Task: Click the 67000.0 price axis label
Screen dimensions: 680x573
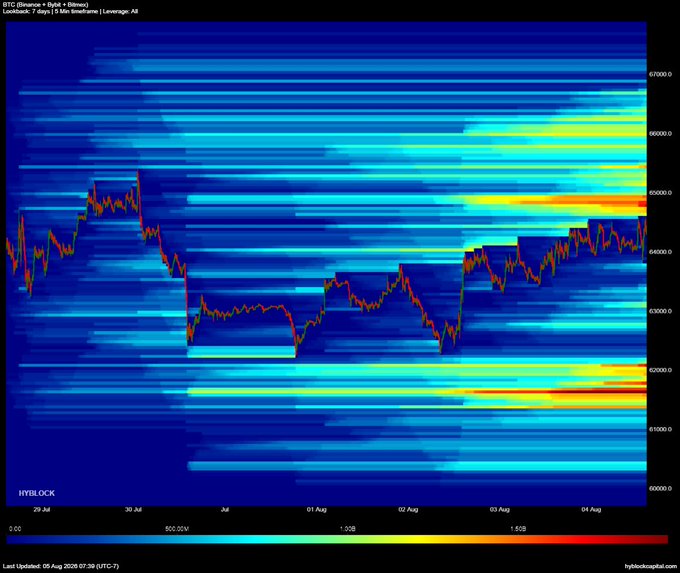Action: (x=660, y=75)
